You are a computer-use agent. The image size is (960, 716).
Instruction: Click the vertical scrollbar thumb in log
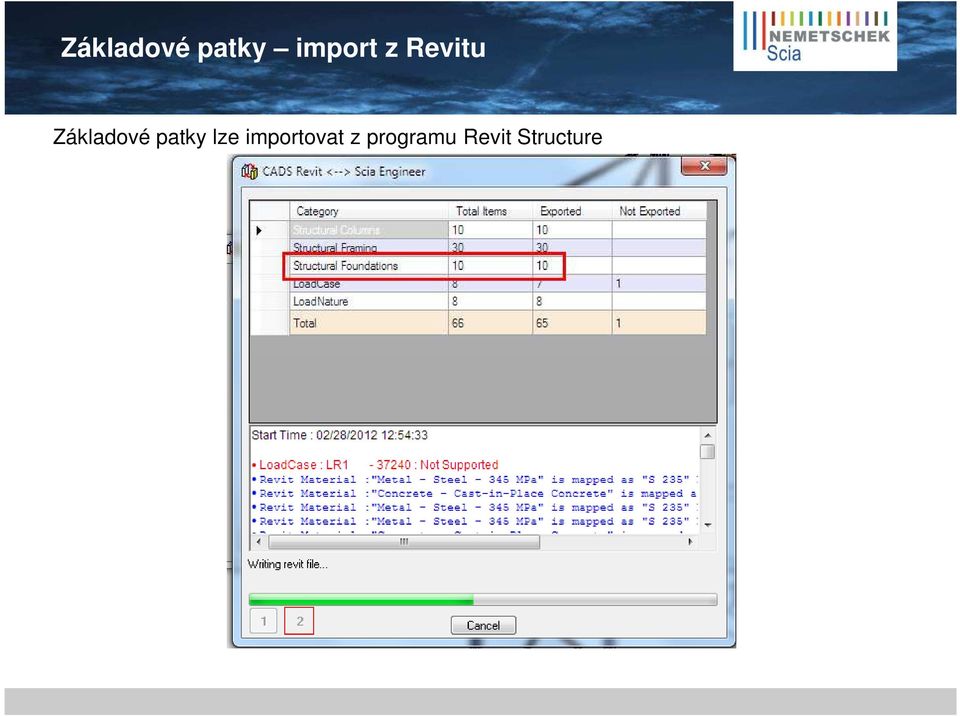[707, 451]
